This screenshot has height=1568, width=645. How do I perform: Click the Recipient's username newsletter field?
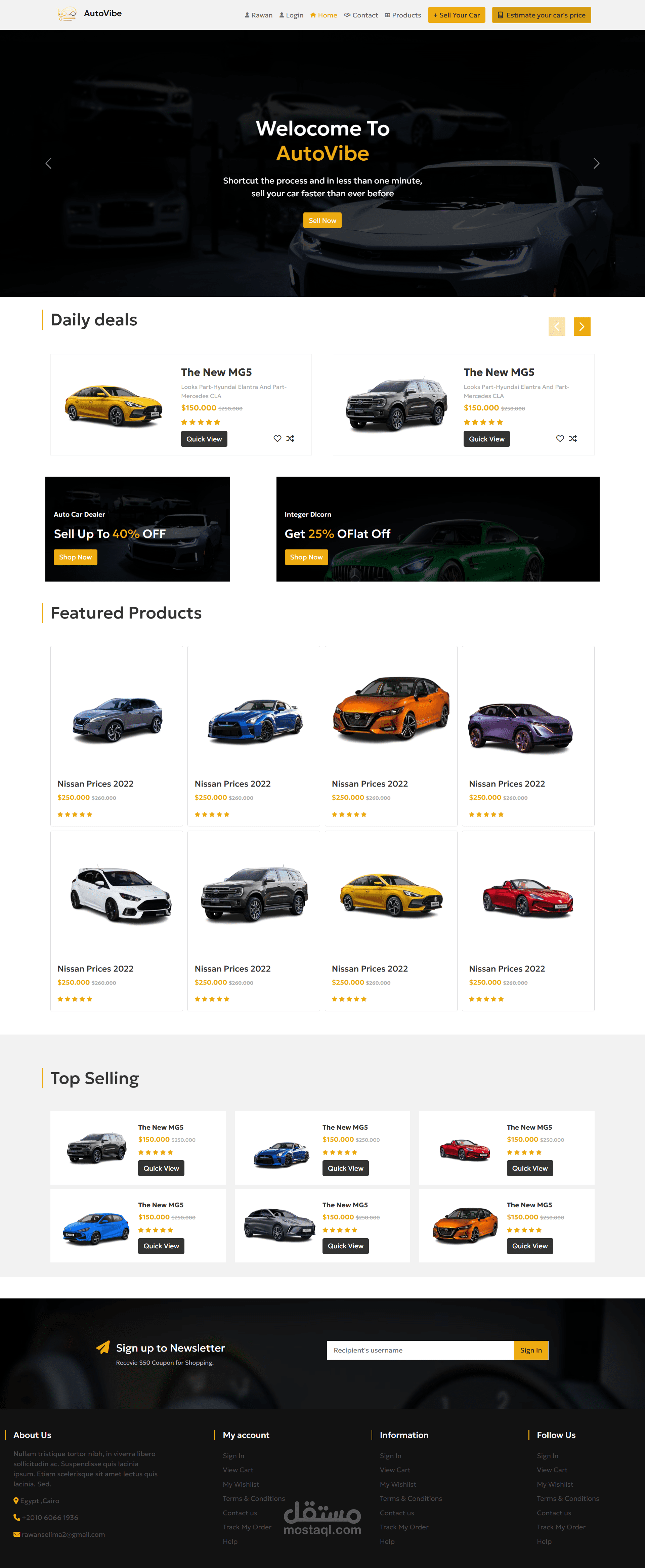tap(420, 1350)
